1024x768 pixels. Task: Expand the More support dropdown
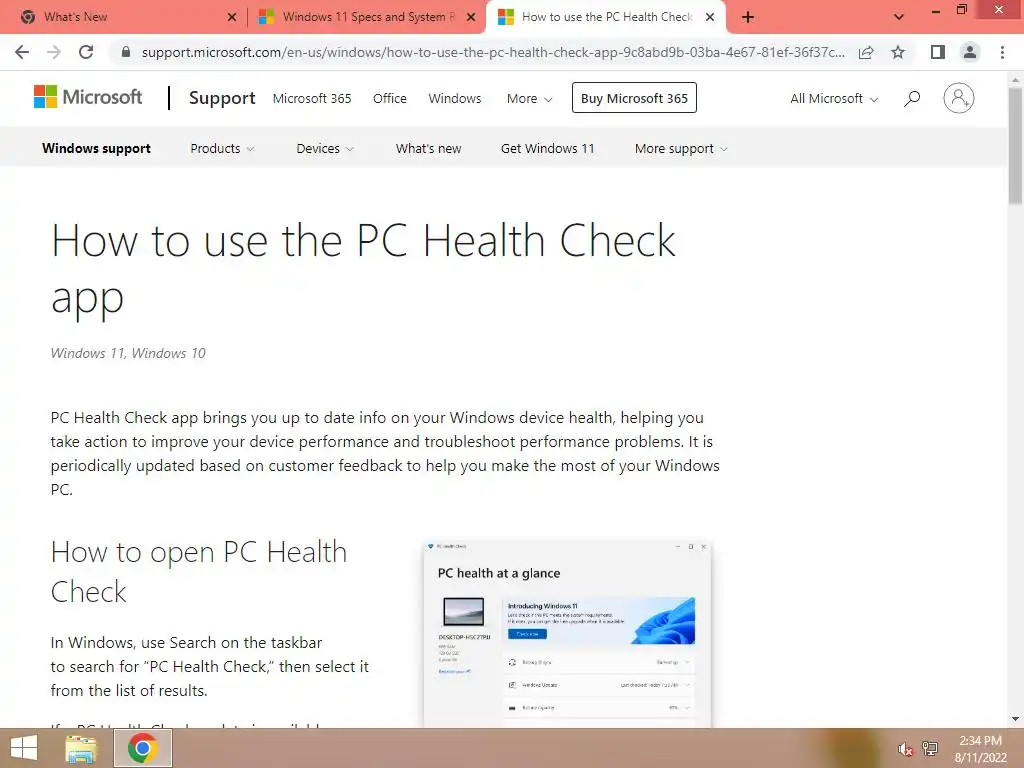point(681,148)
